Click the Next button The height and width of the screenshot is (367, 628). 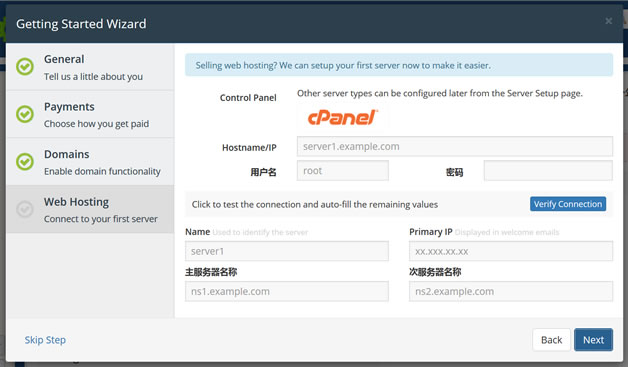[x=593, y=340]
